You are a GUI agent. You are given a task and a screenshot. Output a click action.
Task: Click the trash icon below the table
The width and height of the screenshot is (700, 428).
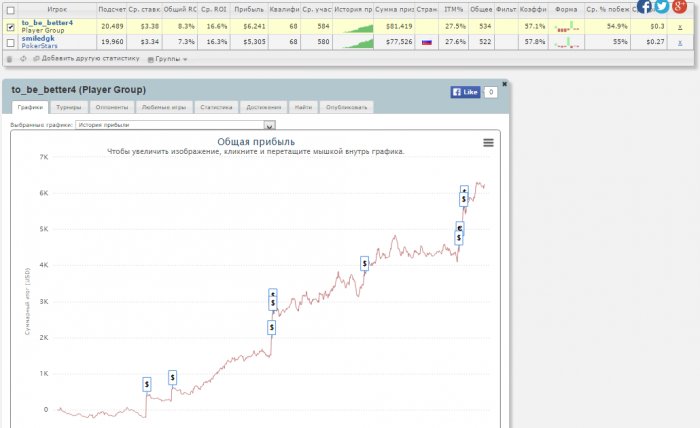[x=9, y=59]
